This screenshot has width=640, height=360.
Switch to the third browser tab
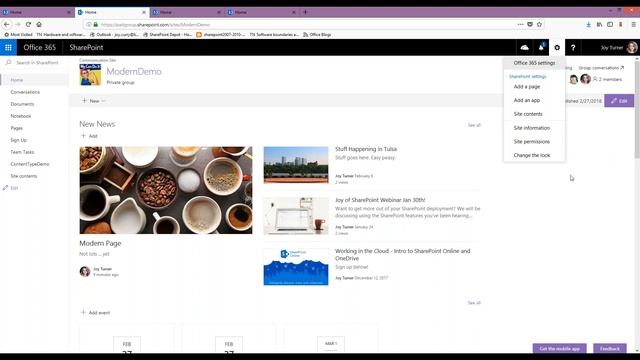click(187, 12)
